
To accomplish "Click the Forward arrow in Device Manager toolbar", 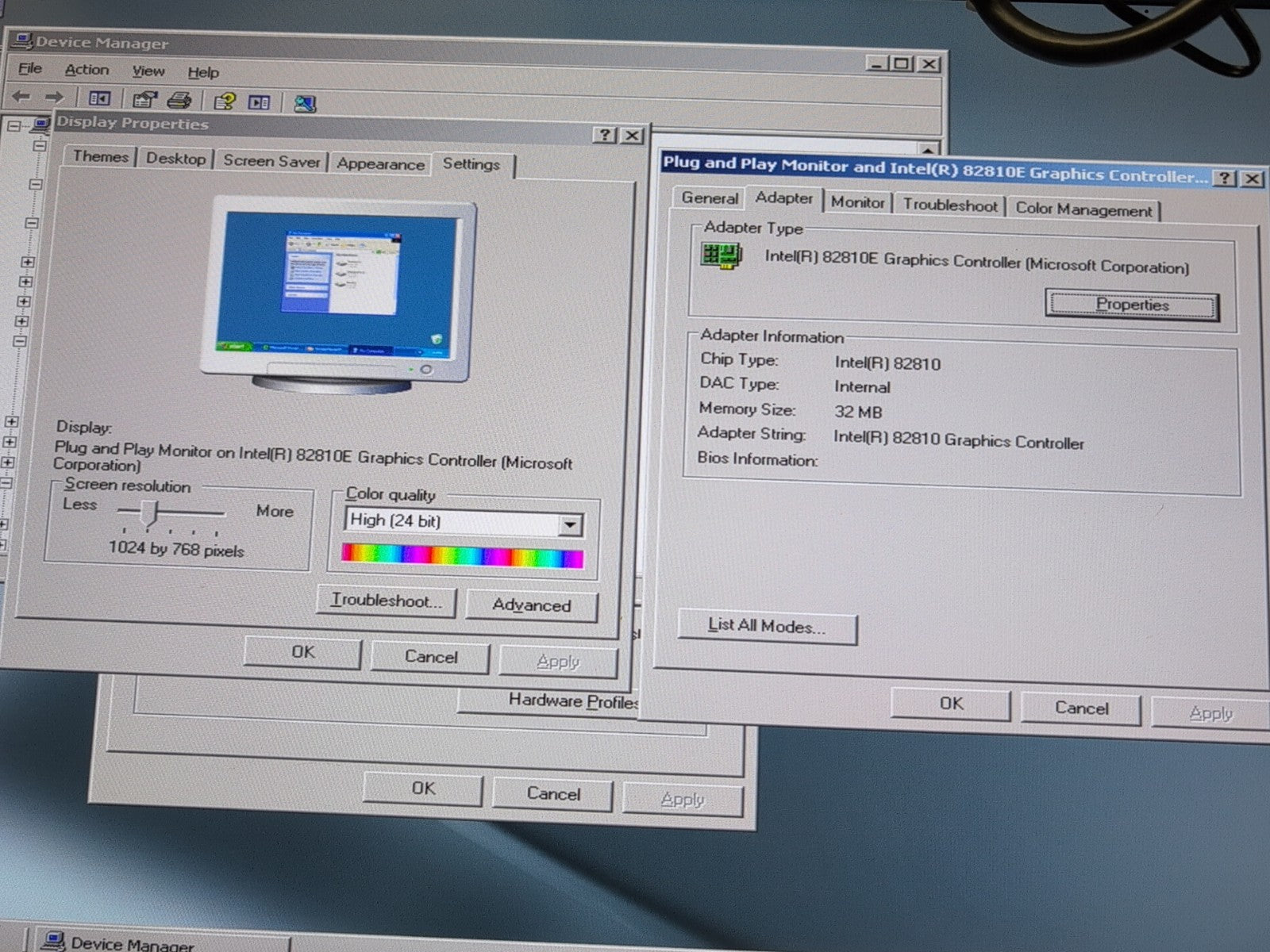I will (x=54, y=97).
